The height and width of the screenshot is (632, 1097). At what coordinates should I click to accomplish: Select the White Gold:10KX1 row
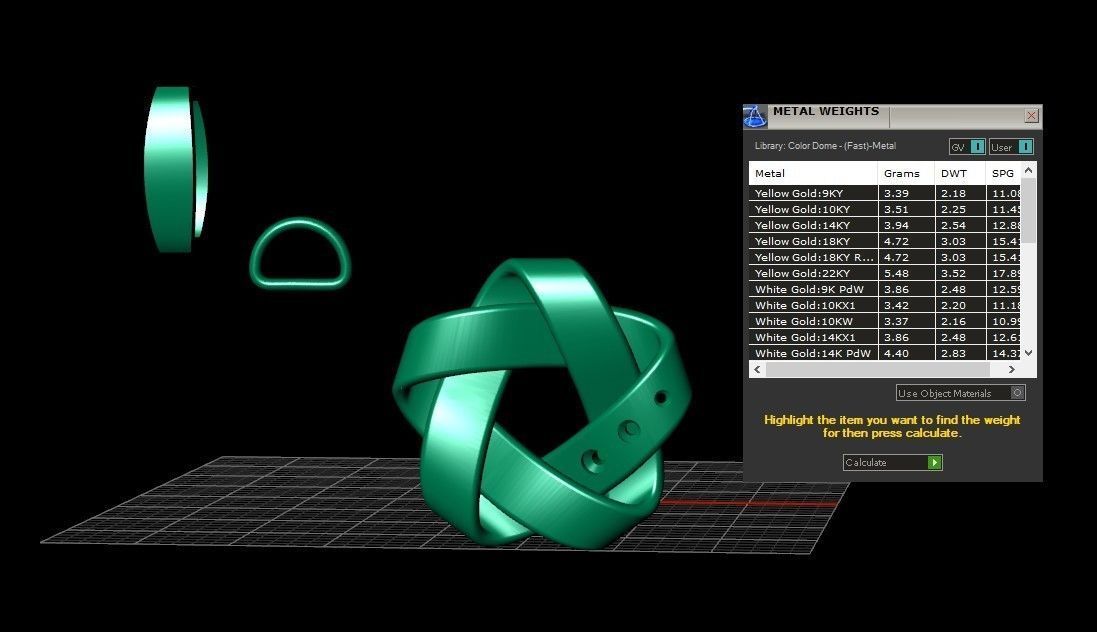[884, 305]
